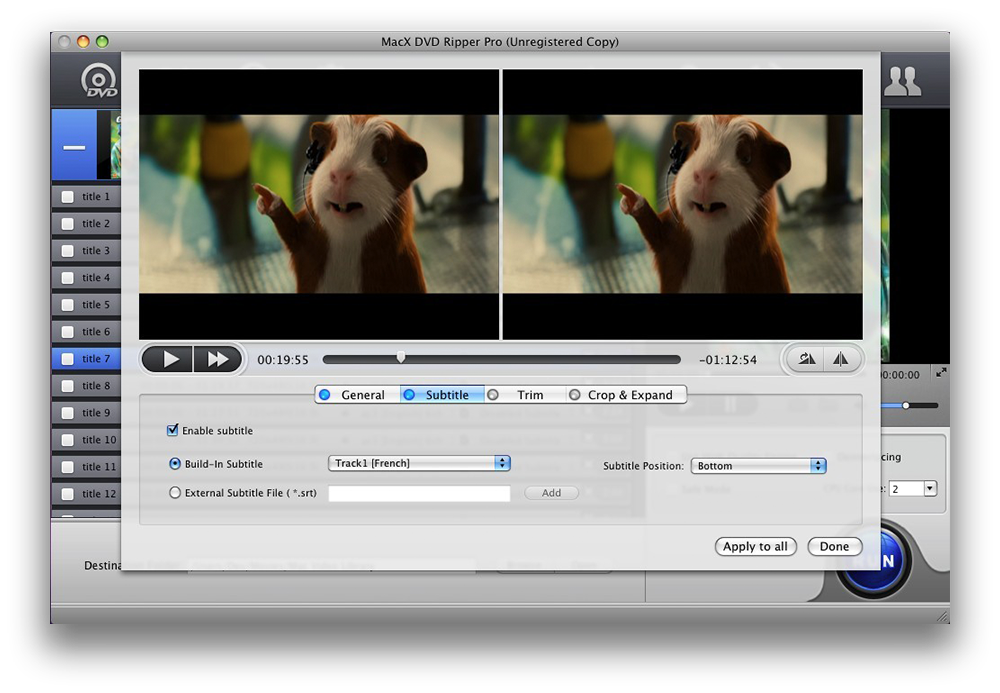This screenshot has height=693, width=1000.
Task: Click the two-people users icon
Action: coord(903,82)
